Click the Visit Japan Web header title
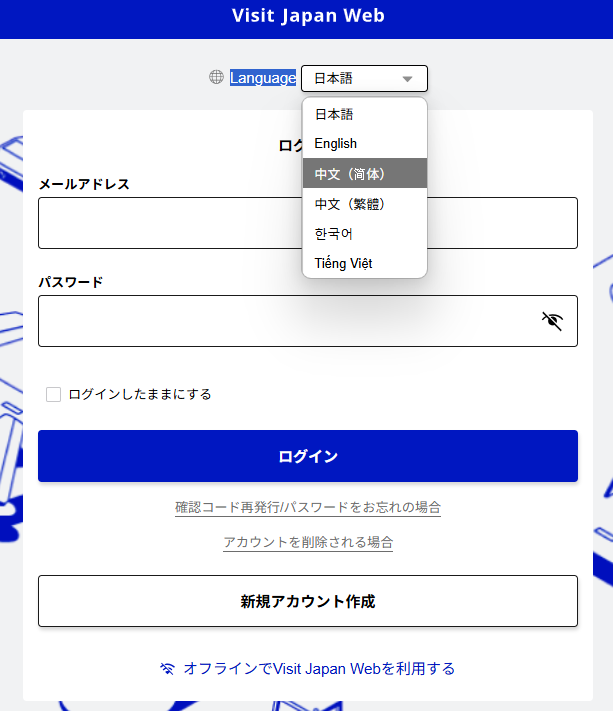This screenshot has height=711, width=613. pyautogui.click(x=308, y=16)
